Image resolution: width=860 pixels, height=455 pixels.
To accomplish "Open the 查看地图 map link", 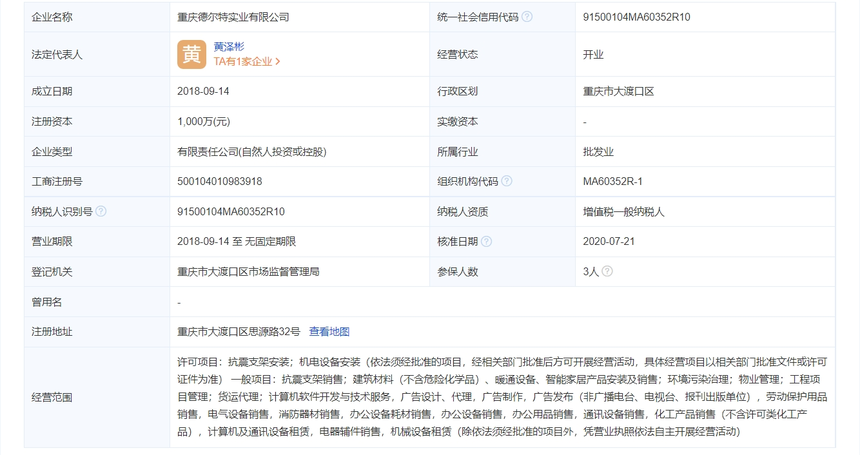I will pos(329,332).
